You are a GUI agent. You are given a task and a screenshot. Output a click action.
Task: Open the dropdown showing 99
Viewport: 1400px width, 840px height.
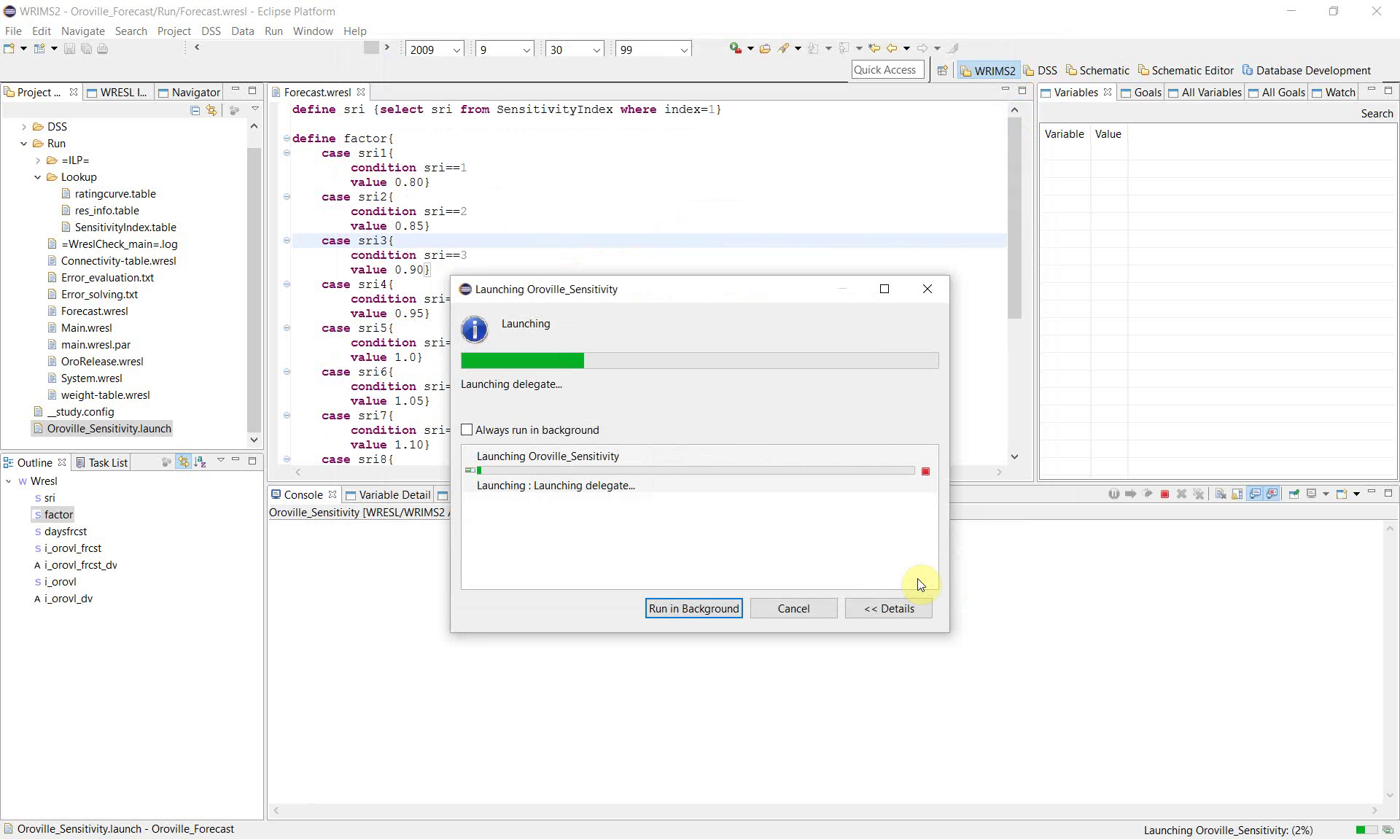684,50
